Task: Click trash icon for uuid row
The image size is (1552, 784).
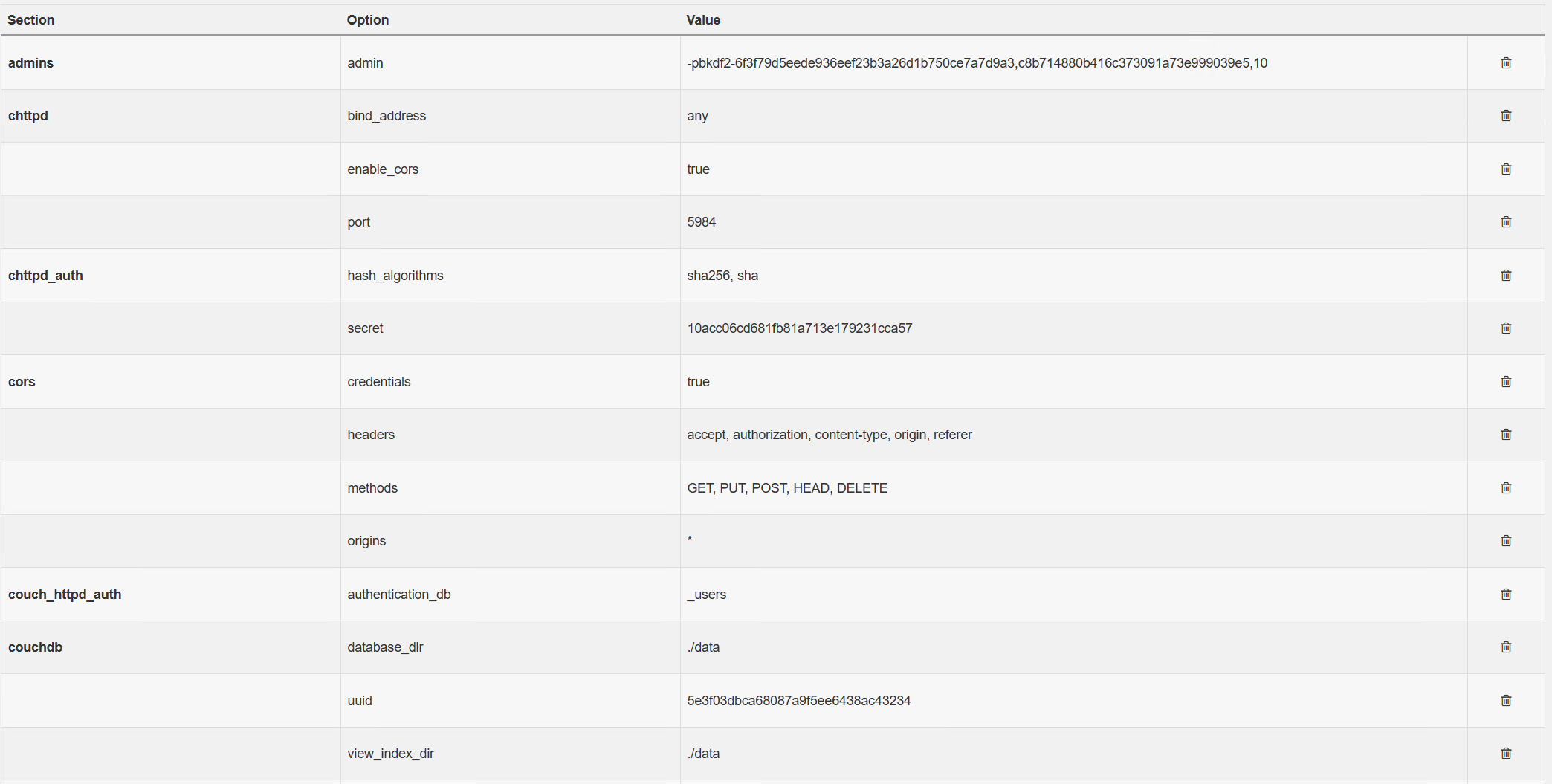Action: (x=1506, y=701)
